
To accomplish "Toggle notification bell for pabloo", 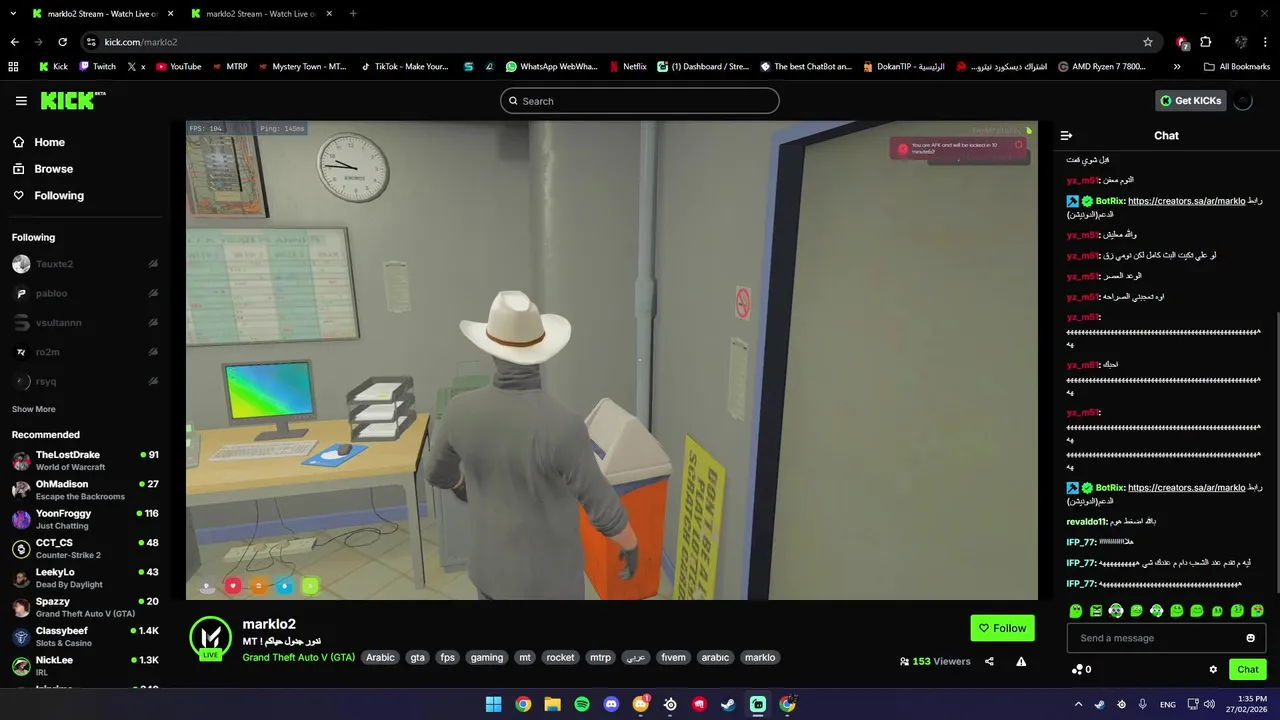I will click(153, 294).
